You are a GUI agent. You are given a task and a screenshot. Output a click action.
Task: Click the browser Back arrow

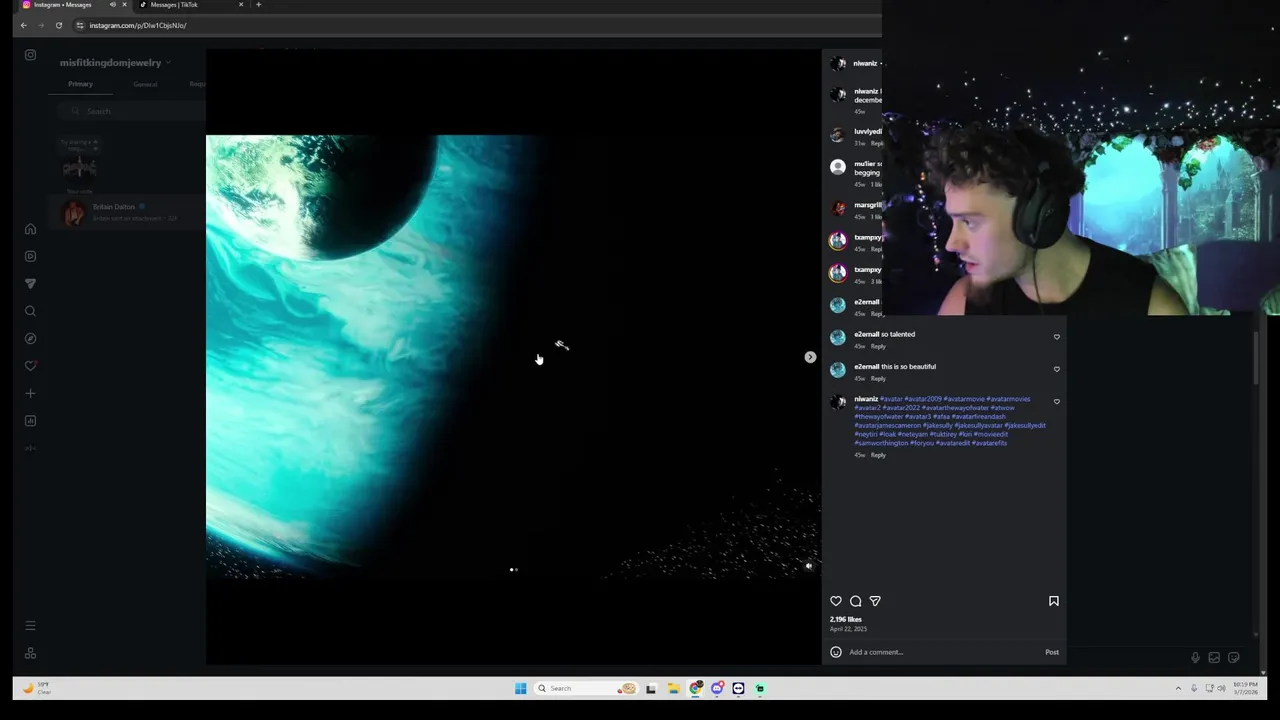pyautogui.click(x=23, y=25)
